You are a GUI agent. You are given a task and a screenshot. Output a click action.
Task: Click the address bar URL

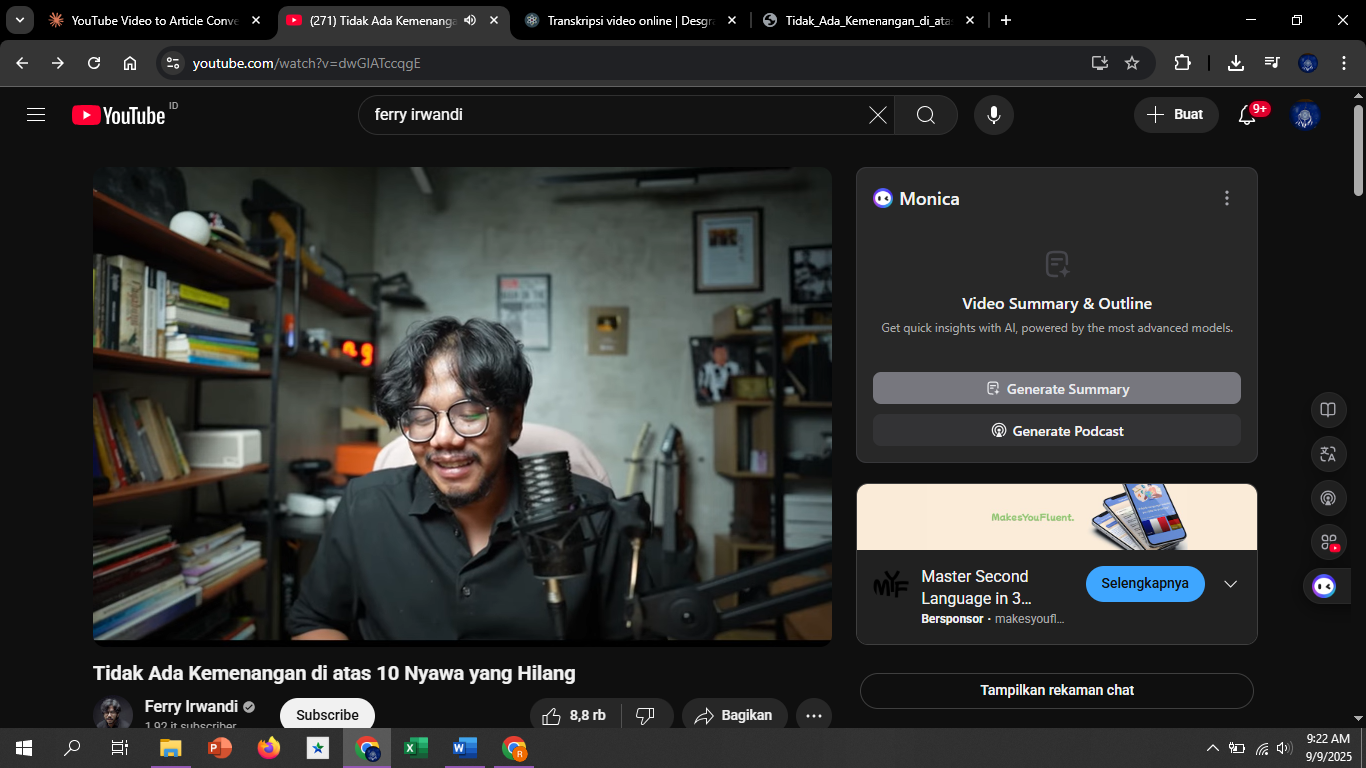[307, 63]
